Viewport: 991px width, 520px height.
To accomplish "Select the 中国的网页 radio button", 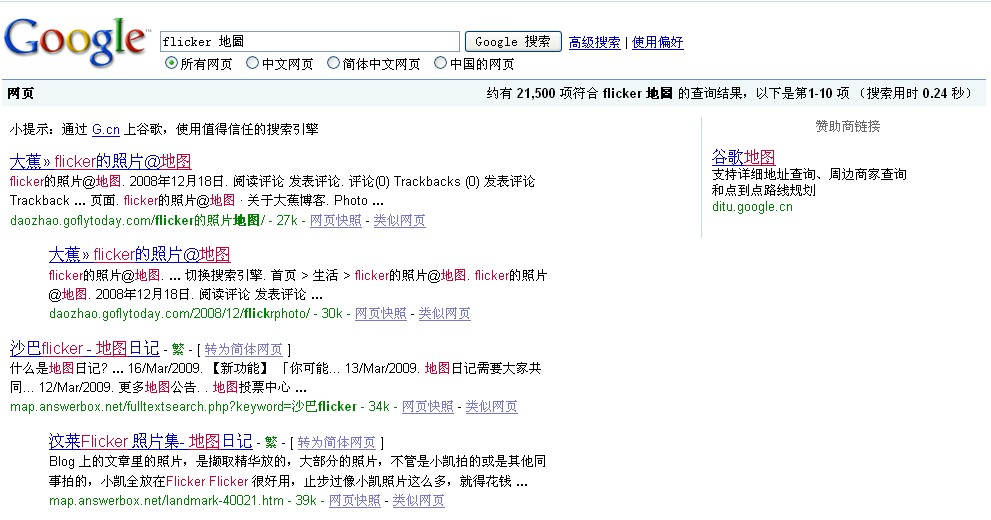I will (440, 63).
